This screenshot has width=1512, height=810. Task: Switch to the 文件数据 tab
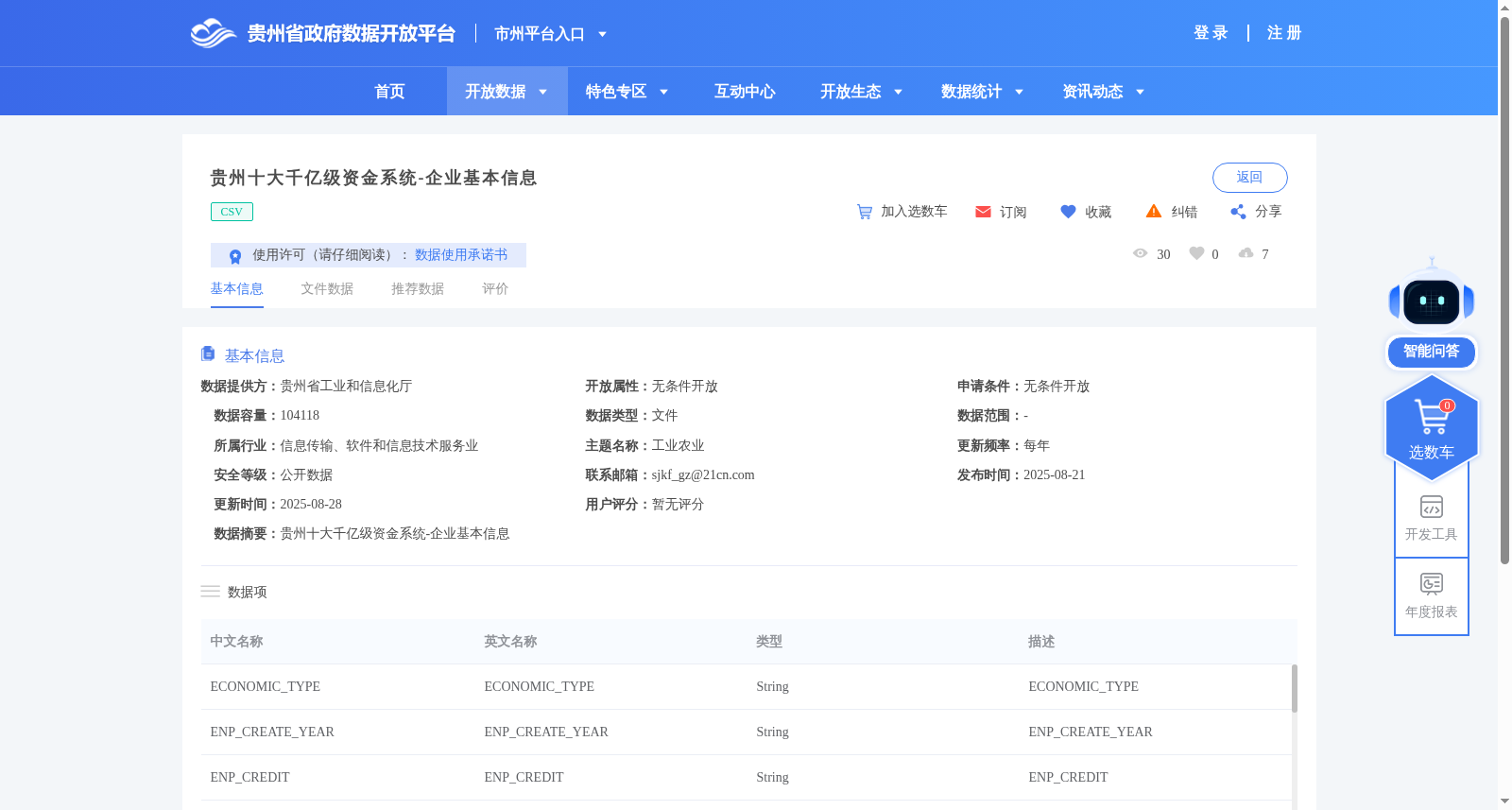[327, 289]
